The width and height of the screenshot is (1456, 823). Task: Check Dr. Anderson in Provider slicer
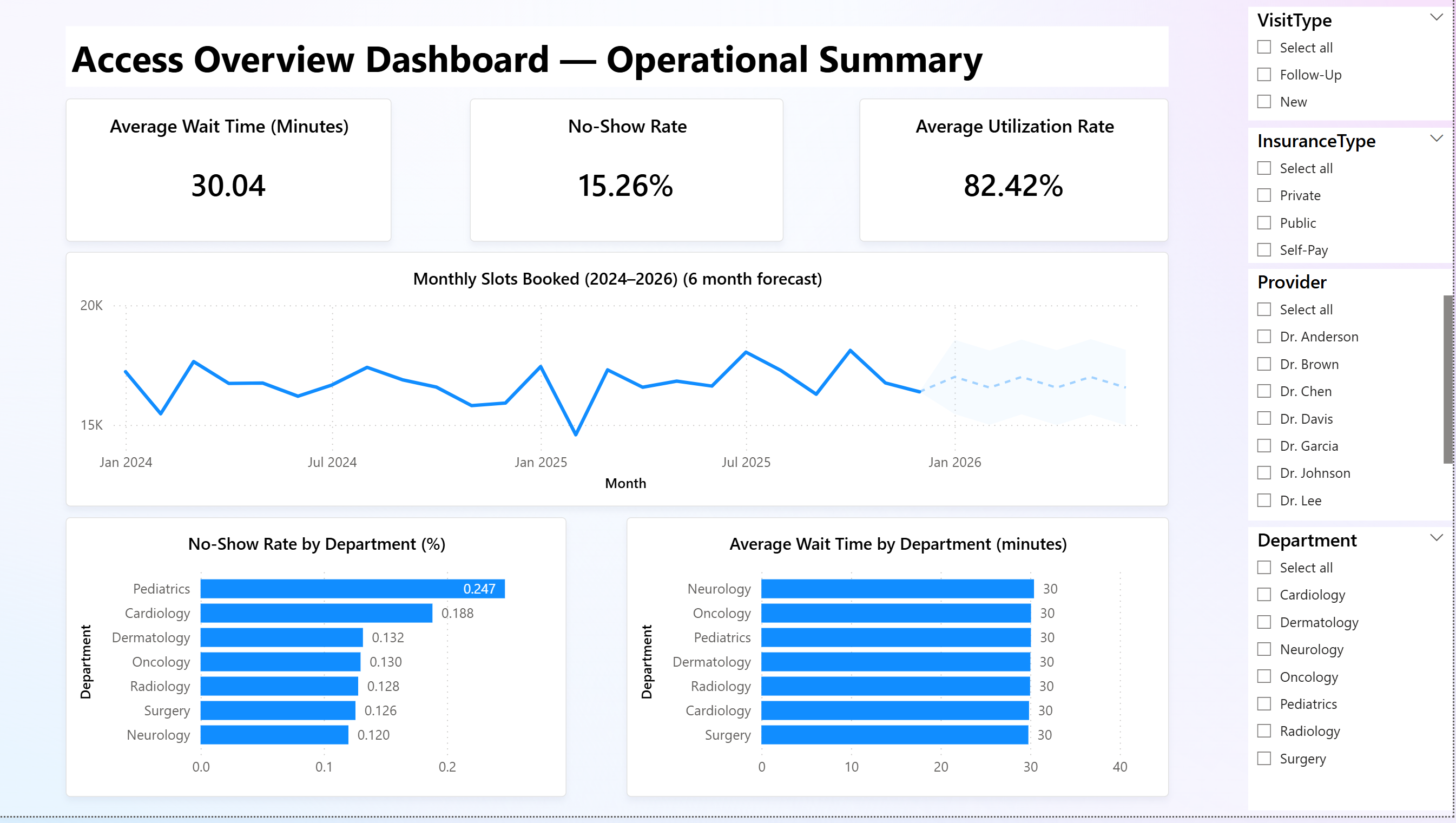click(x=1264, y=337)
